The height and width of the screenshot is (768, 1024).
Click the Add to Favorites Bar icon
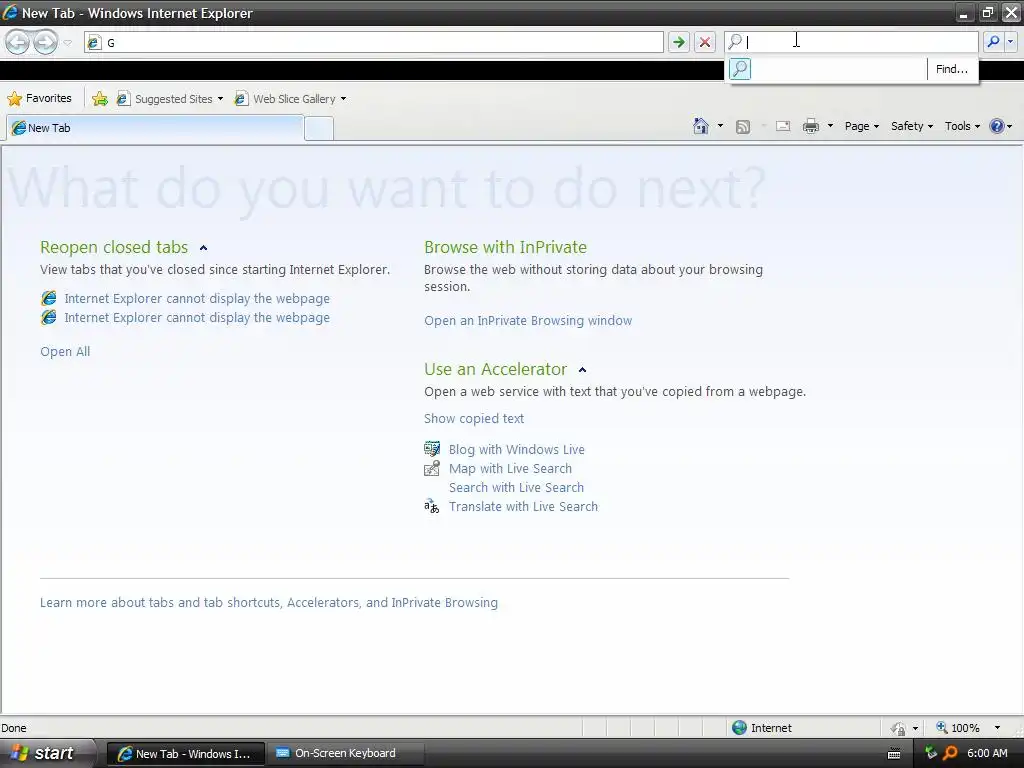tap(100, 99)
